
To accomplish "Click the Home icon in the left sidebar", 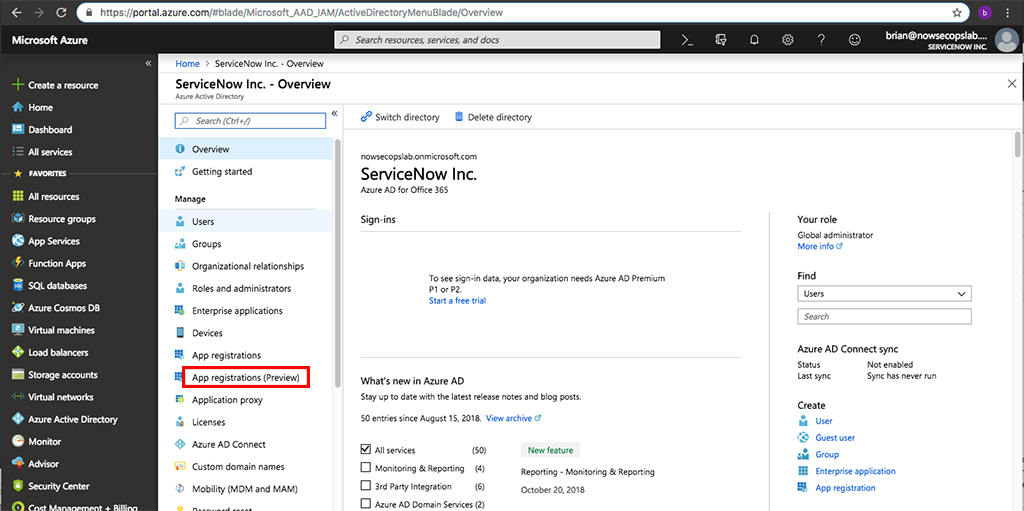I will 18,107.
